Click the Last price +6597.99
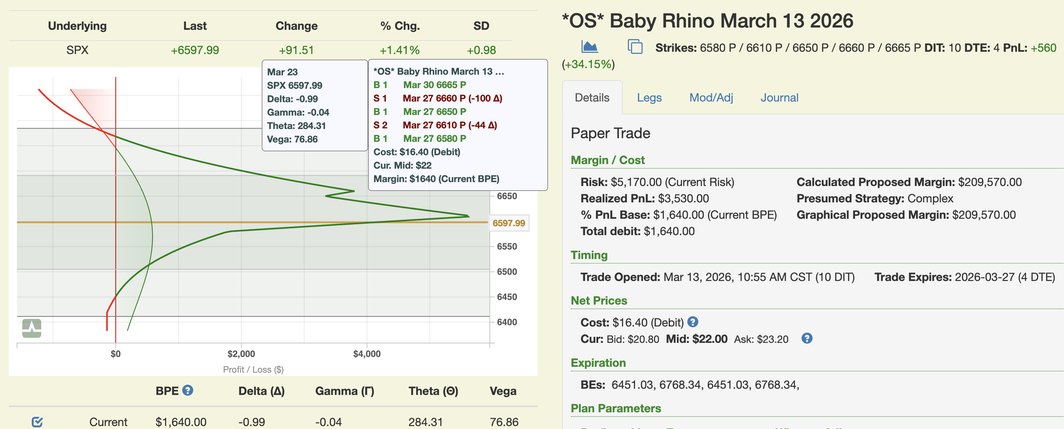Screen dimensions: 1064x429 pos(195,50)
